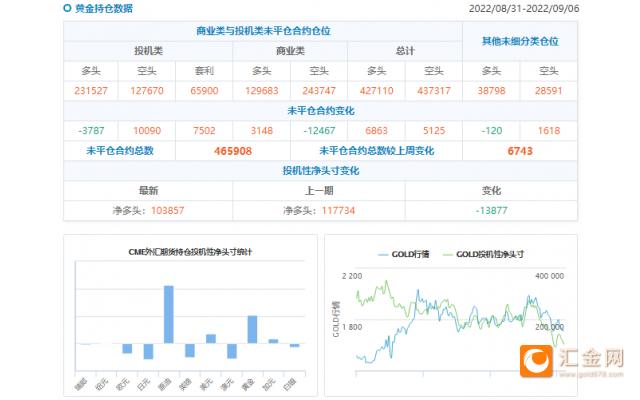Click the 总计 column group header
Viewport: 640px width, 400px height.
(405, 51)
